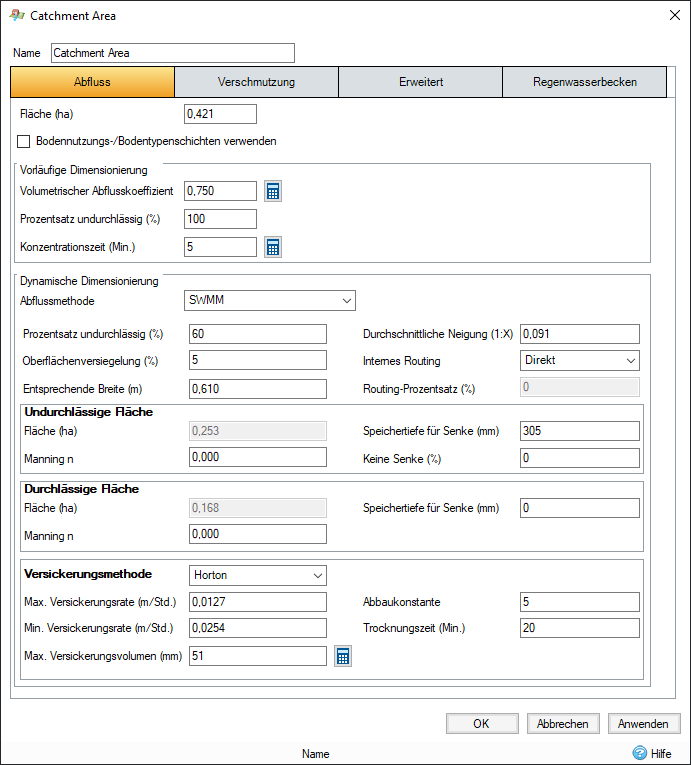Click the Name text at dialog bottom
691x765 pixels.
[x=316, y=754]
